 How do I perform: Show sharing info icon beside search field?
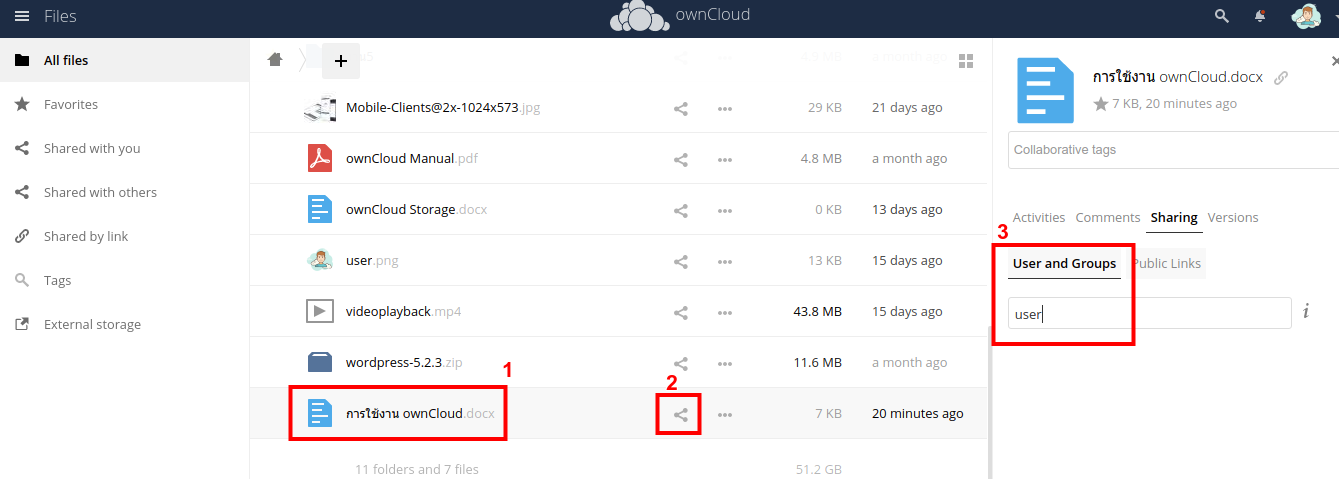click(x=1306, y=312)
